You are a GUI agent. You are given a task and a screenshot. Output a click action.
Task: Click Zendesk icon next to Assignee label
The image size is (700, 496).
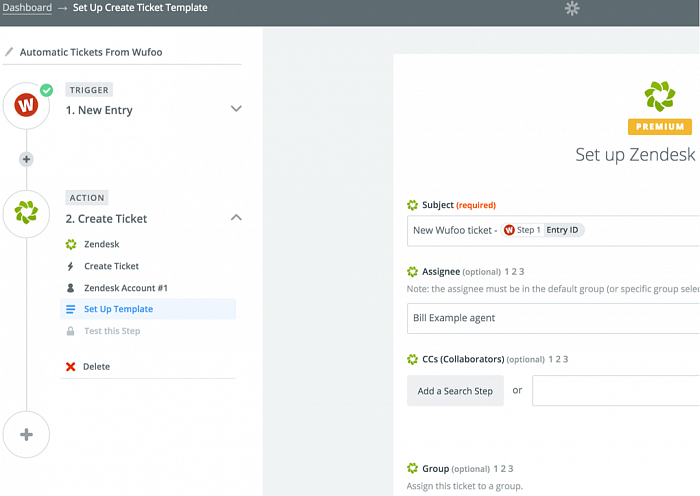pyautogui.click(x=412, y=271)
